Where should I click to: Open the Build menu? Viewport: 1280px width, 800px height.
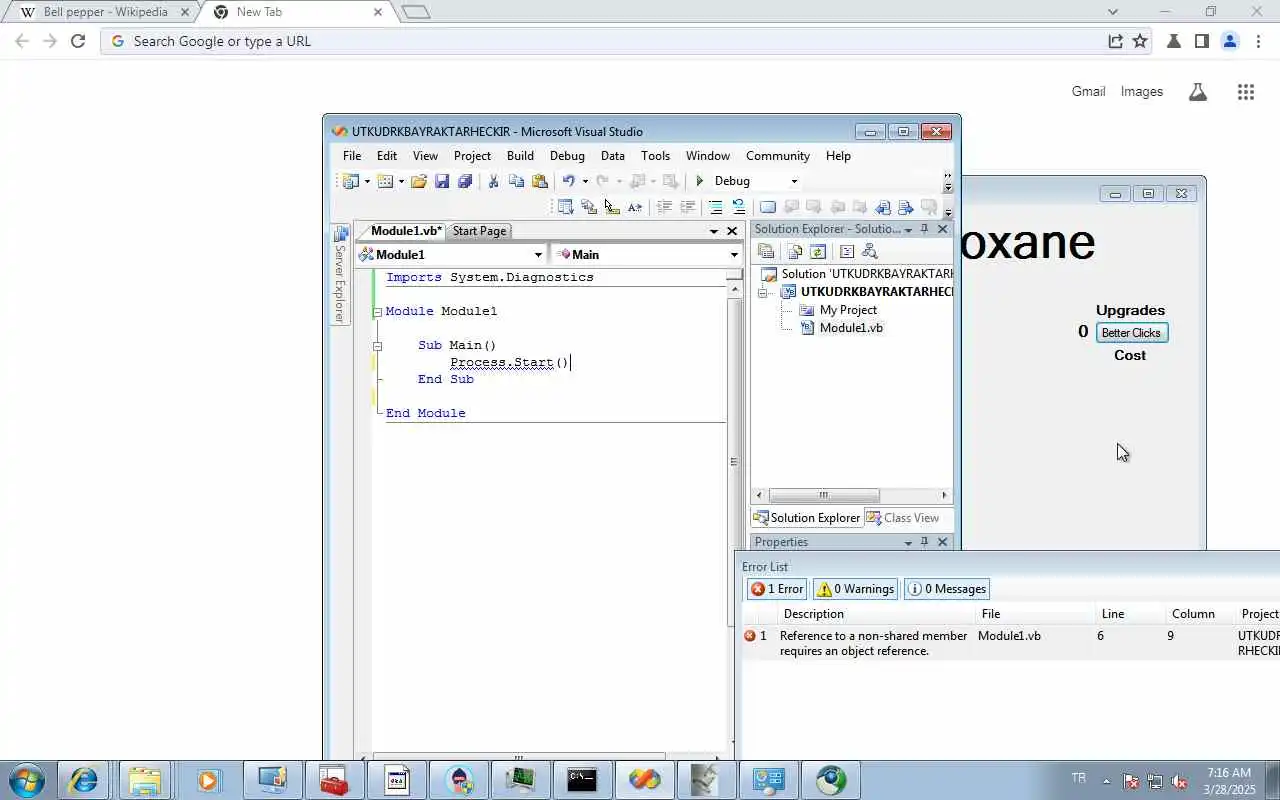pos(520,156)
